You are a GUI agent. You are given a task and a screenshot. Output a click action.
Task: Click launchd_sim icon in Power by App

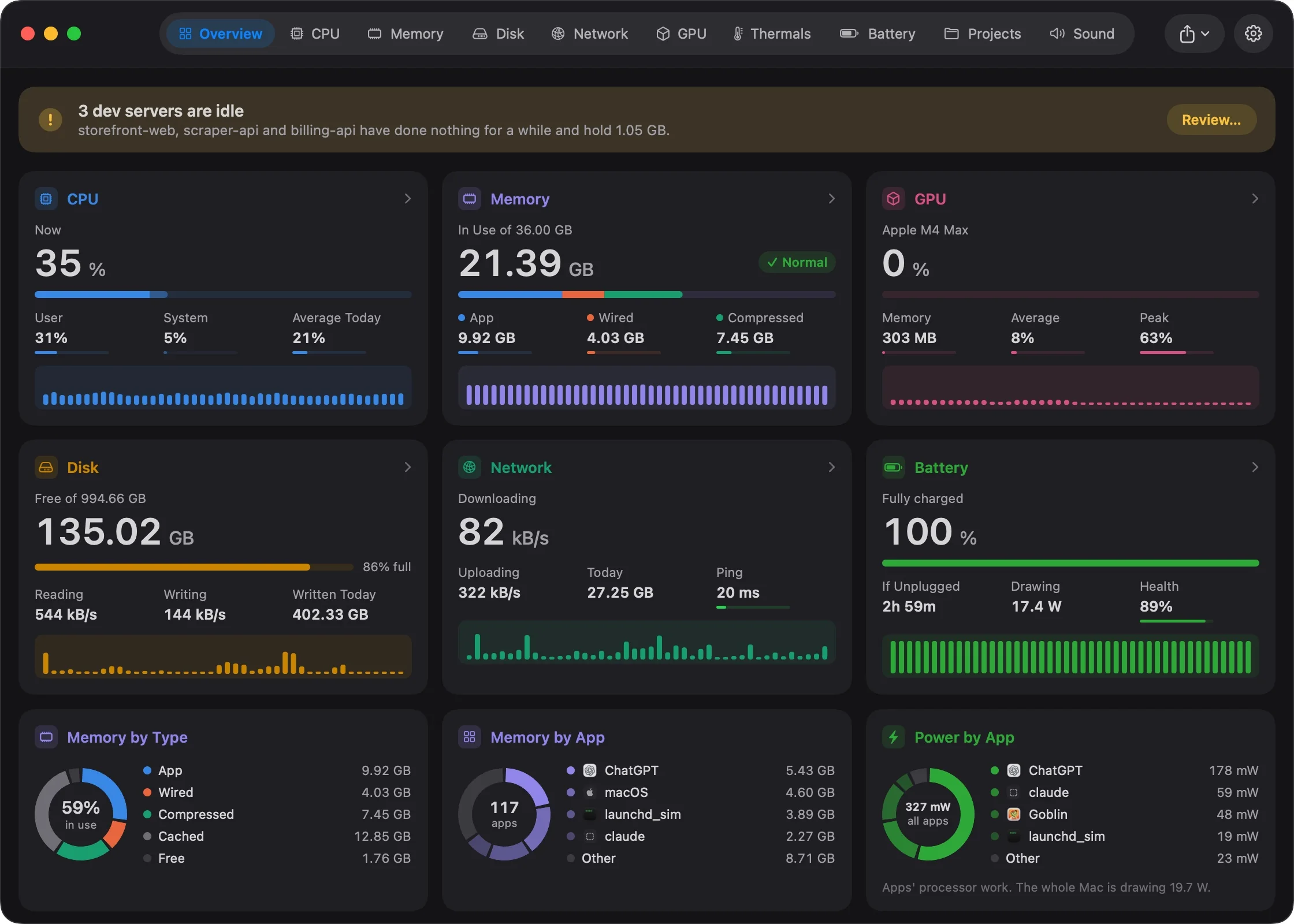point(1014,836)
